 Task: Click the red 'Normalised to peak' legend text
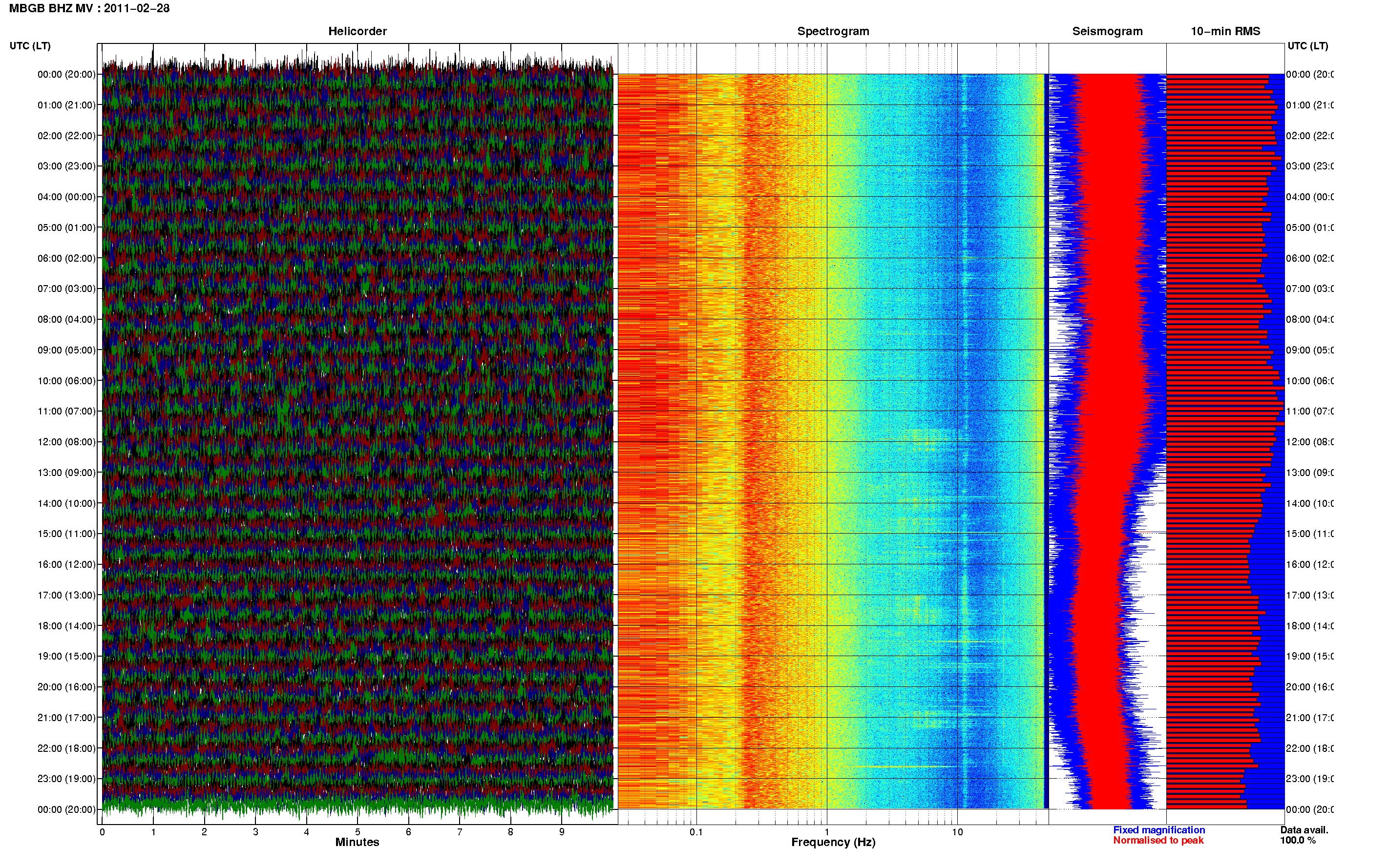[1158, 841]
